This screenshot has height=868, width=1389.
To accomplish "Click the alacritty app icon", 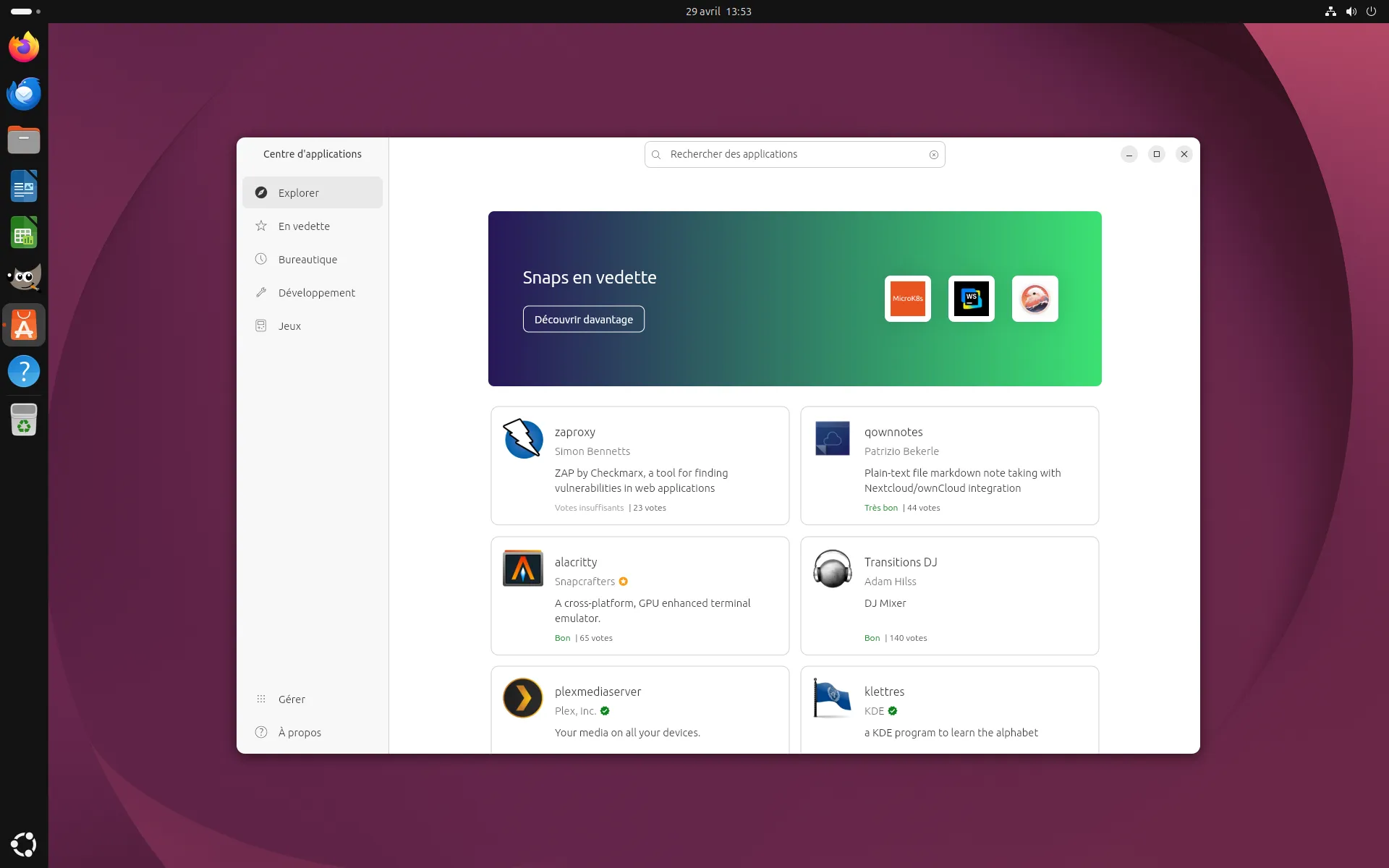I will pyautogui.click(x=523, y=569).
